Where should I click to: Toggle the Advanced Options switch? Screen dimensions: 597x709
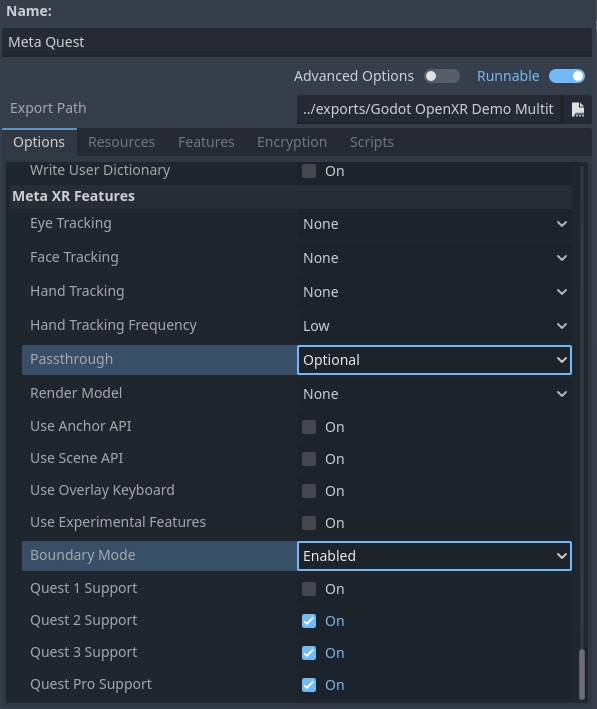coord(442,76)
